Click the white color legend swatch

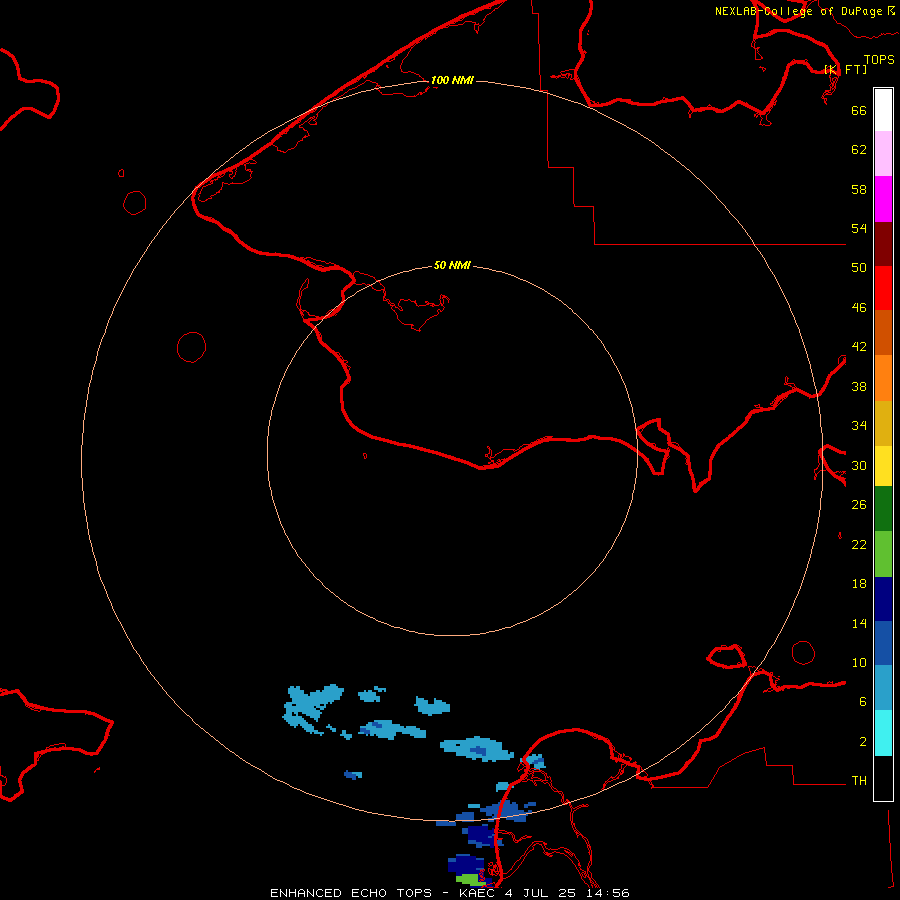pos(883,110)
